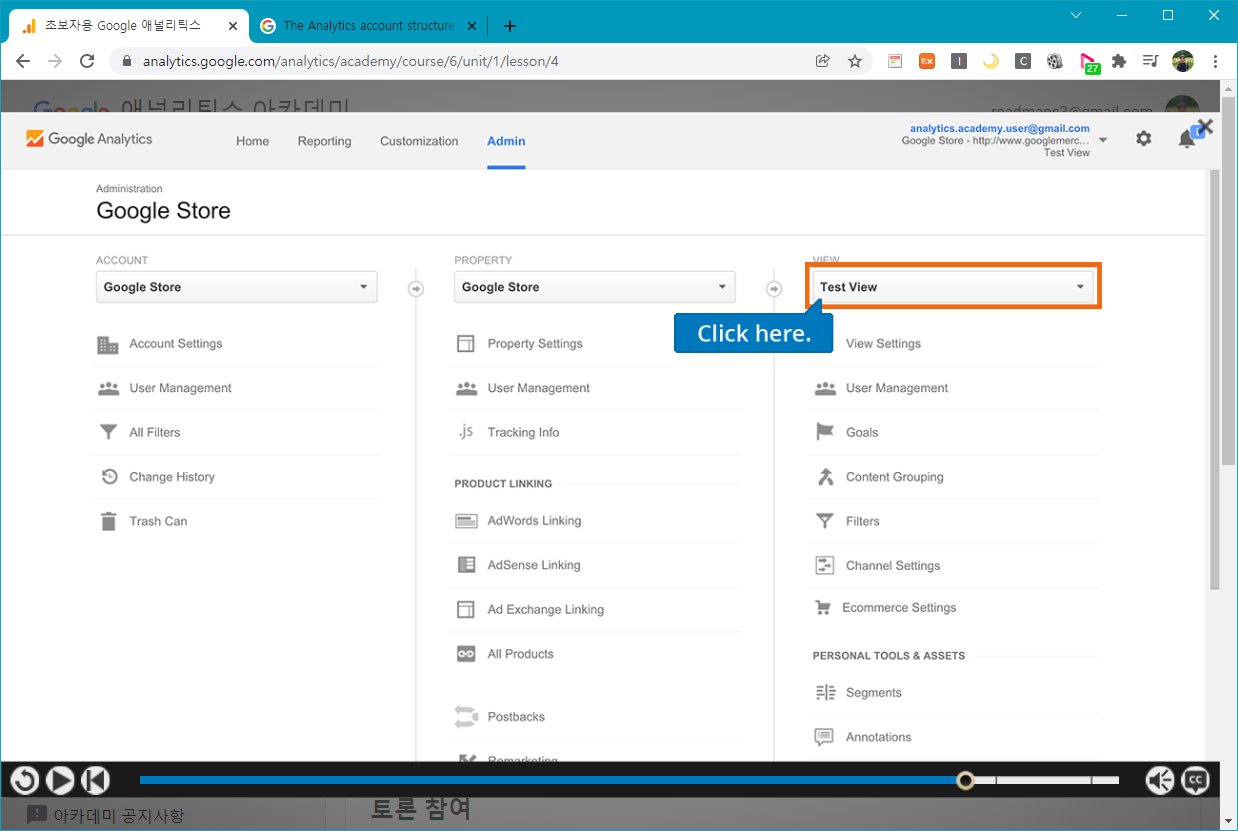This screenshot has width=1238, height=831.
Task: Replay the lesson with rewind button
Action: [x=25, y=780]
